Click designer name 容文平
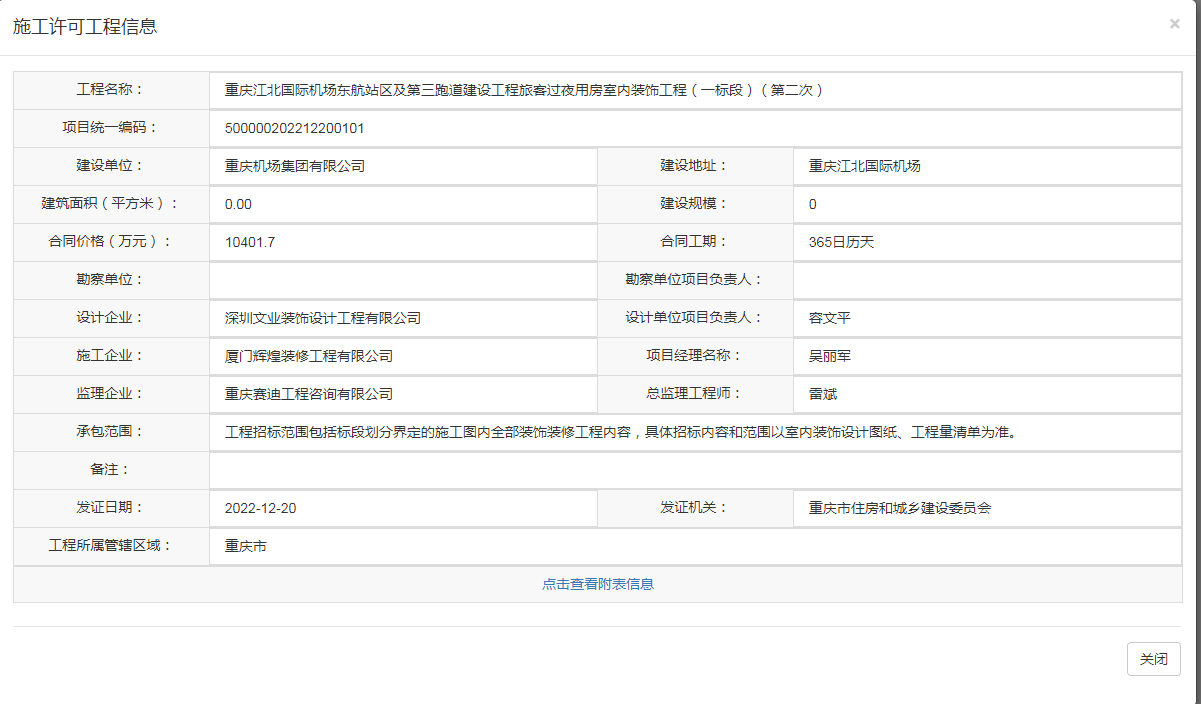 point(830,318)
